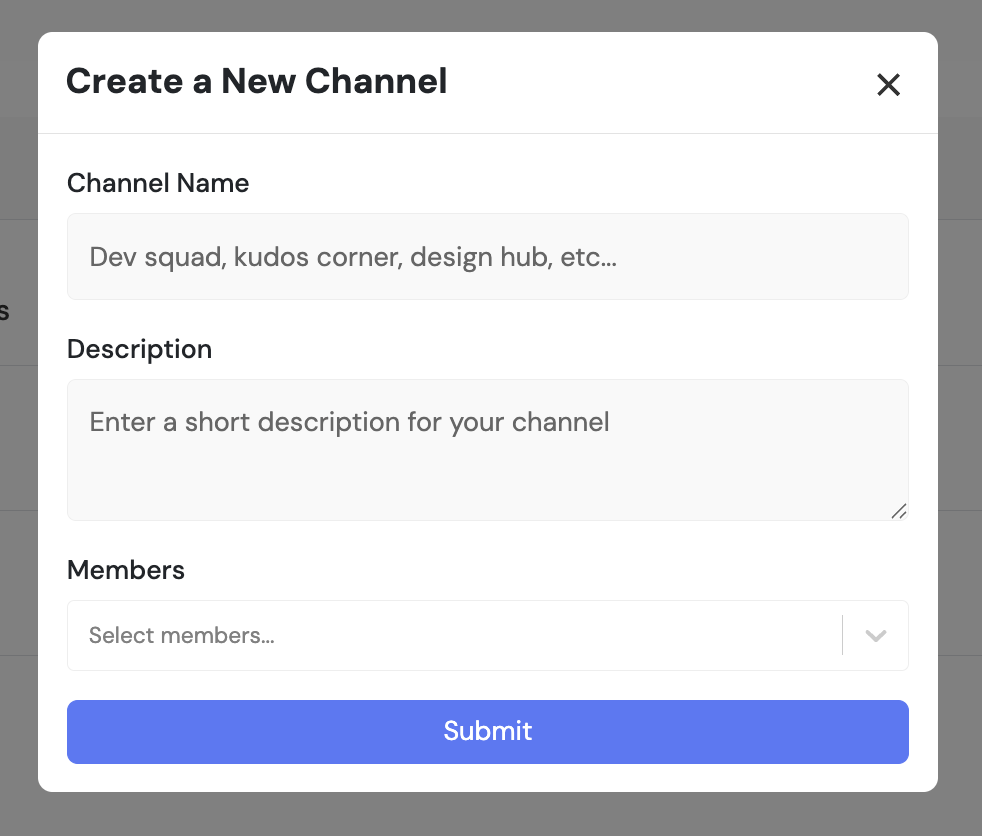
Task: Click the Create a New Channel heading
Action: [x=256, y=81]
